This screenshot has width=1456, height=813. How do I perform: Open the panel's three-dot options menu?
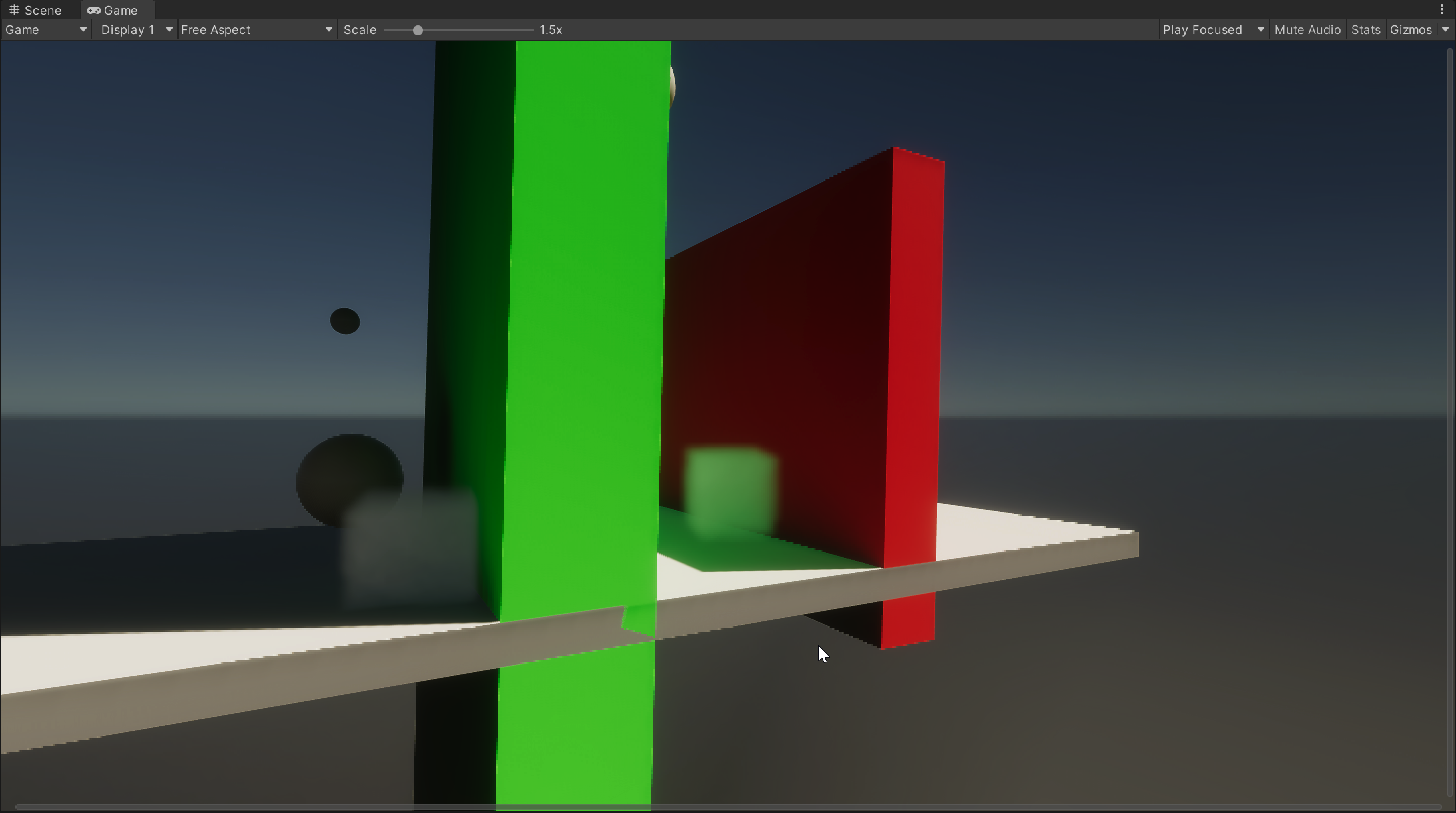pos(1442,9)
